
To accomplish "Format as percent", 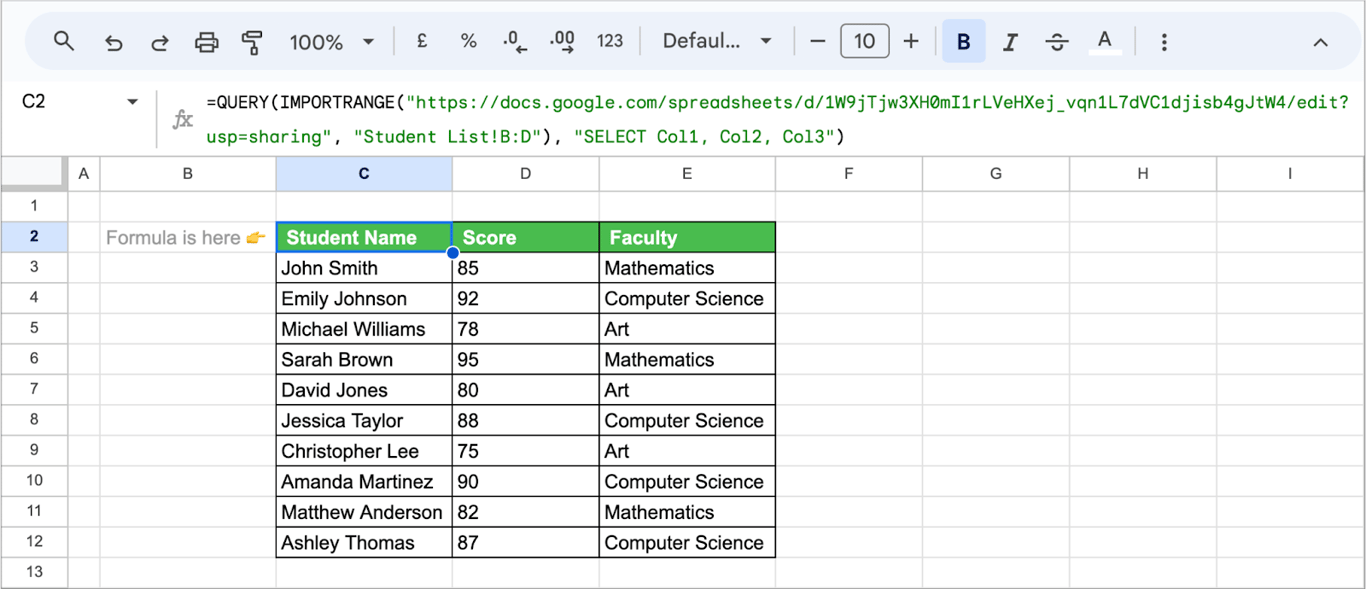I will pyautogui.click(x=468, y=41).
